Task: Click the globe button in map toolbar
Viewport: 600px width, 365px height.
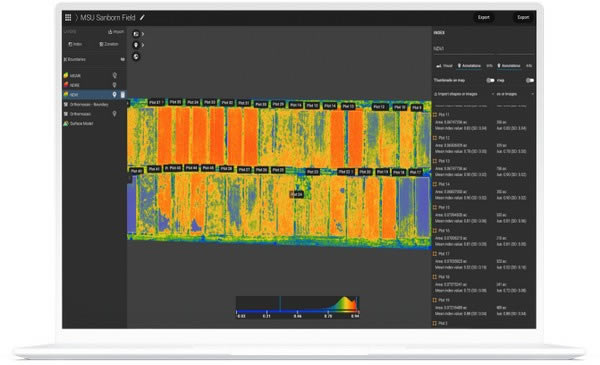Action: click(136, 57)
